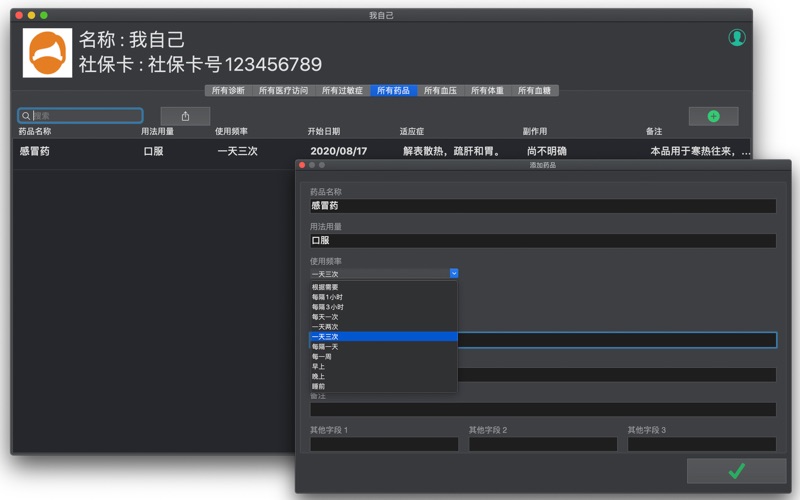This screenshot has height=500, width=800.
Task: Click the user account icon top right
Action: [737, 38]
